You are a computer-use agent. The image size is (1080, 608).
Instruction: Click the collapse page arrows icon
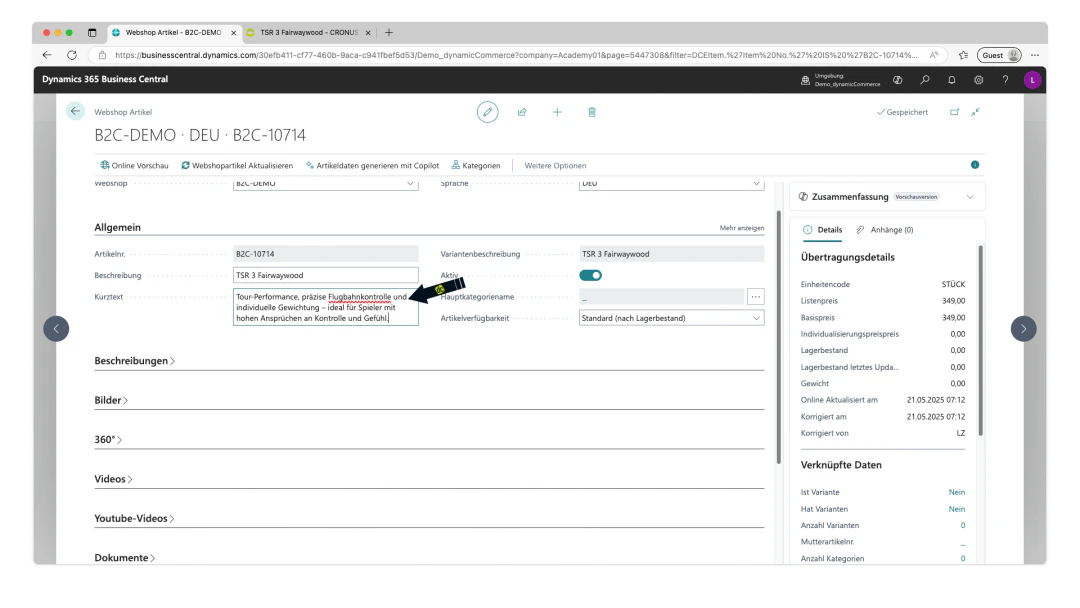pyautogui.click(x=975, y=112)
